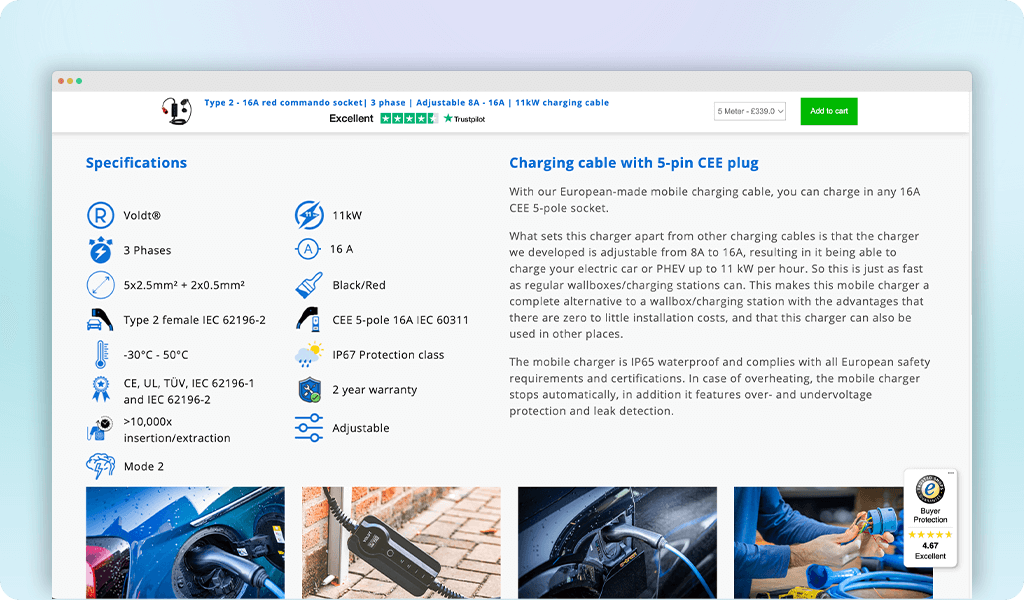Click the paragraph starting 'With our European-made'
This screenshot has width=1024, height=600.
(714, 200)
